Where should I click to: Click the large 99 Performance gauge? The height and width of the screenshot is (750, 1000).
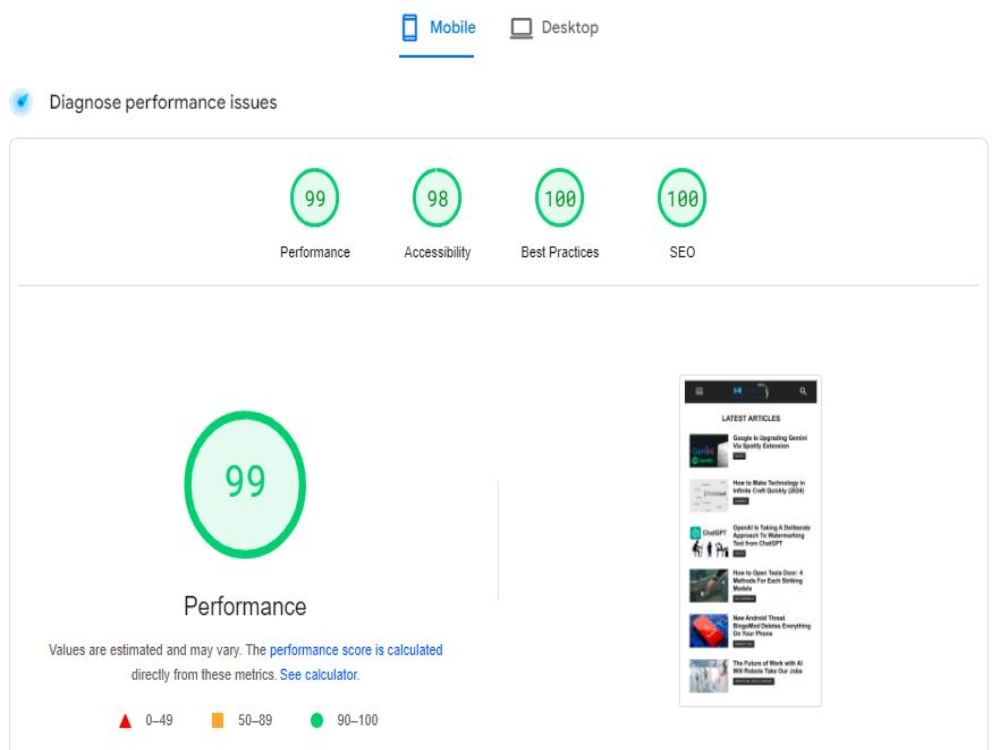pos(245,485)
